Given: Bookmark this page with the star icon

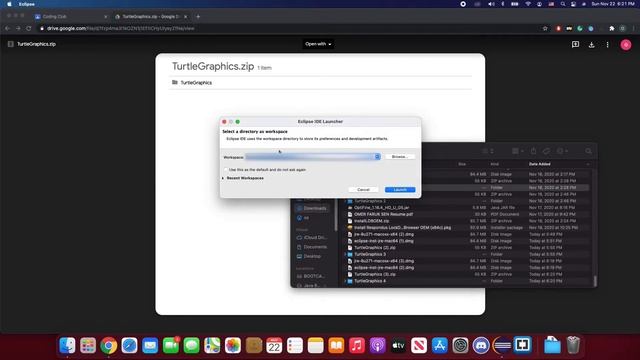Looking at the screenshot, I should pos(545,29).
